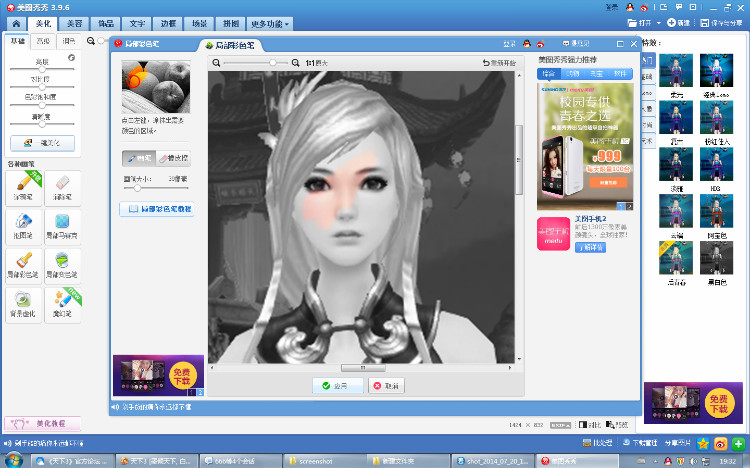Select the 魔幻笔 magic pen tool
This screenshot has height=468, width=750.
tap(63, 305)
